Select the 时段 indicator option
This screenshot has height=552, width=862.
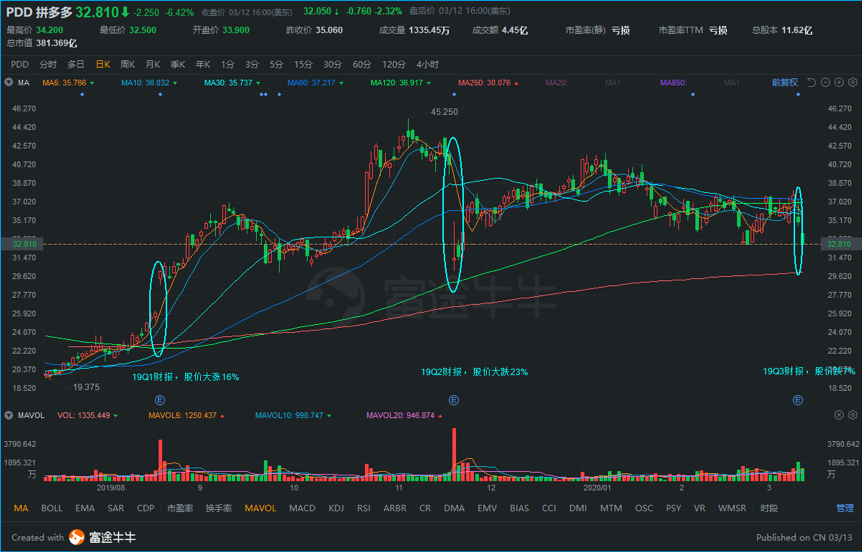(769, 509)
